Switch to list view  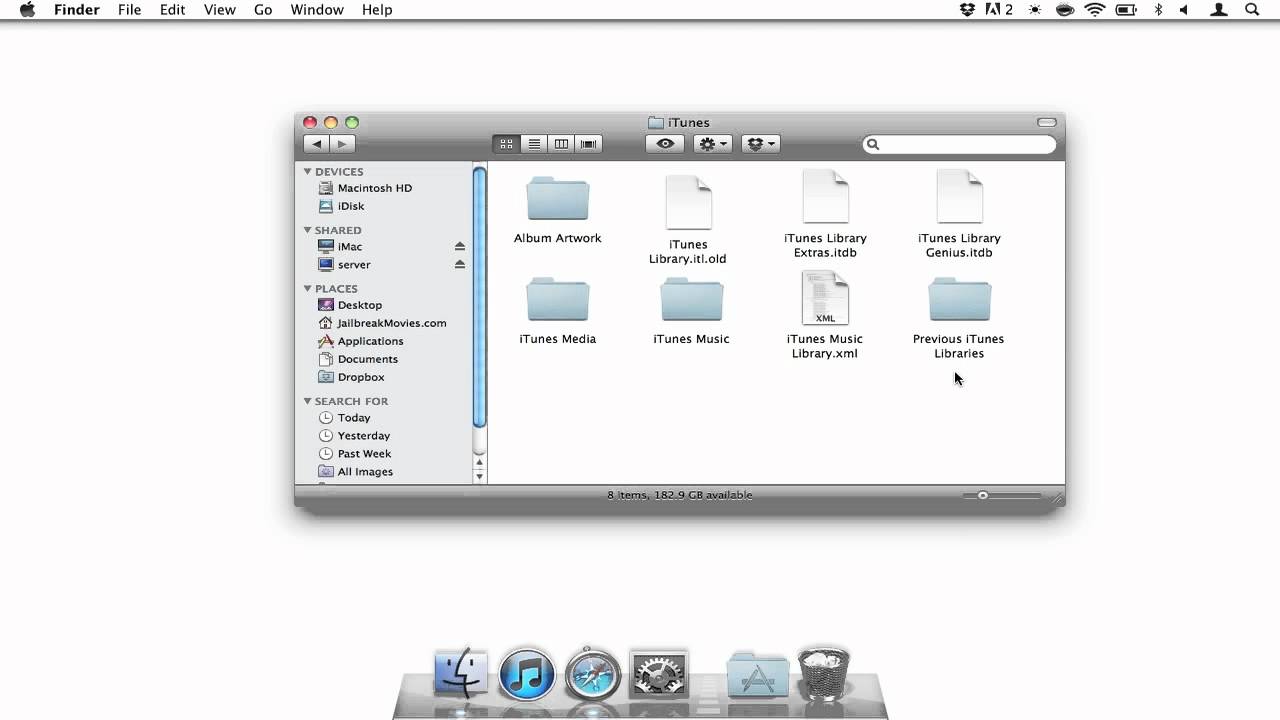pyautogui.click(x=534, y=144)
